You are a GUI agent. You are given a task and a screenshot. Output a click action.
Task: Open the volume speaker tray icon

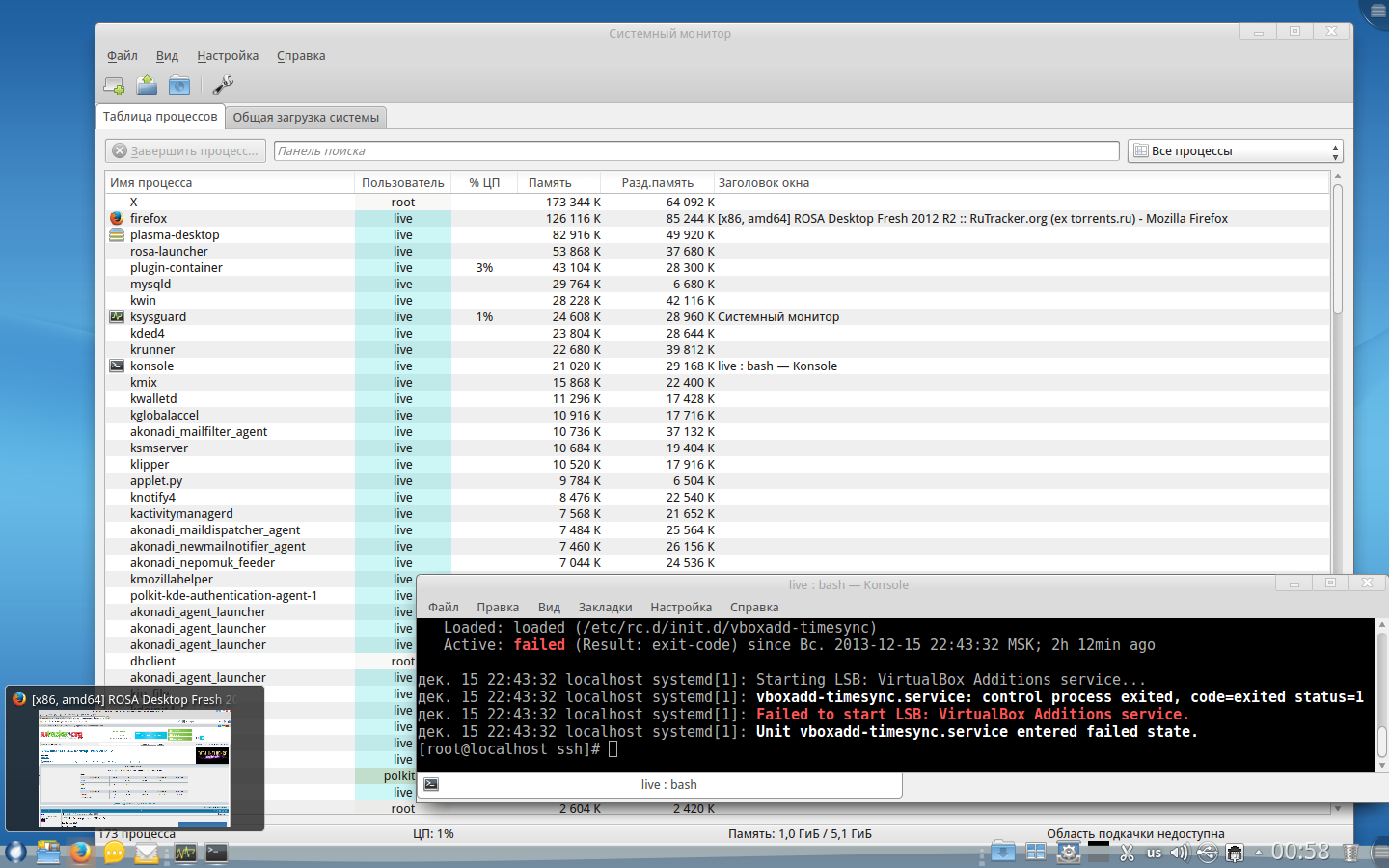pos(1180,854)
